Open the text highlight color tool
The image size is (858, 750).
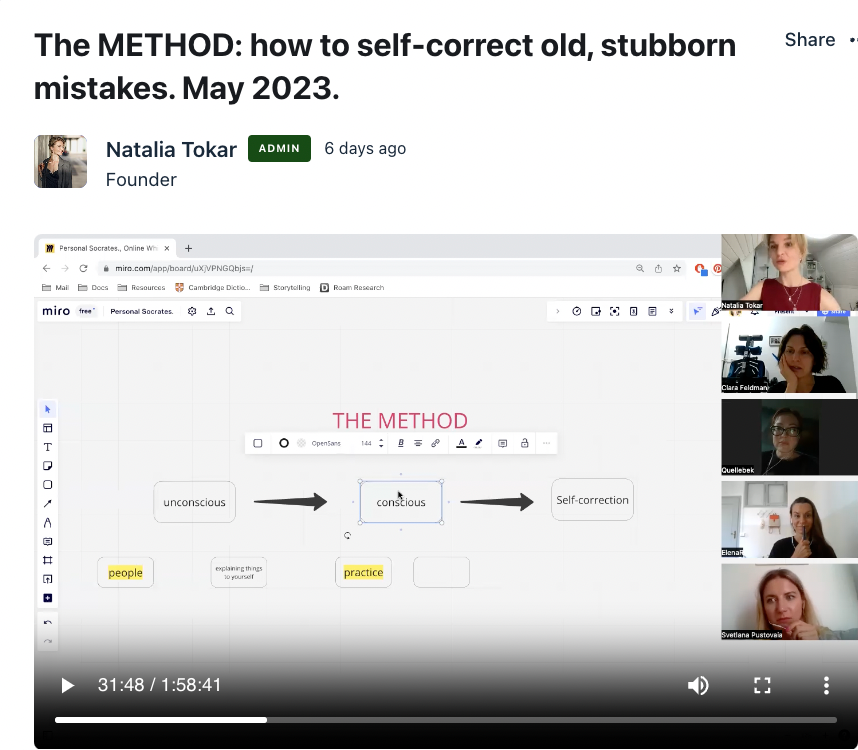pos(479,443)
